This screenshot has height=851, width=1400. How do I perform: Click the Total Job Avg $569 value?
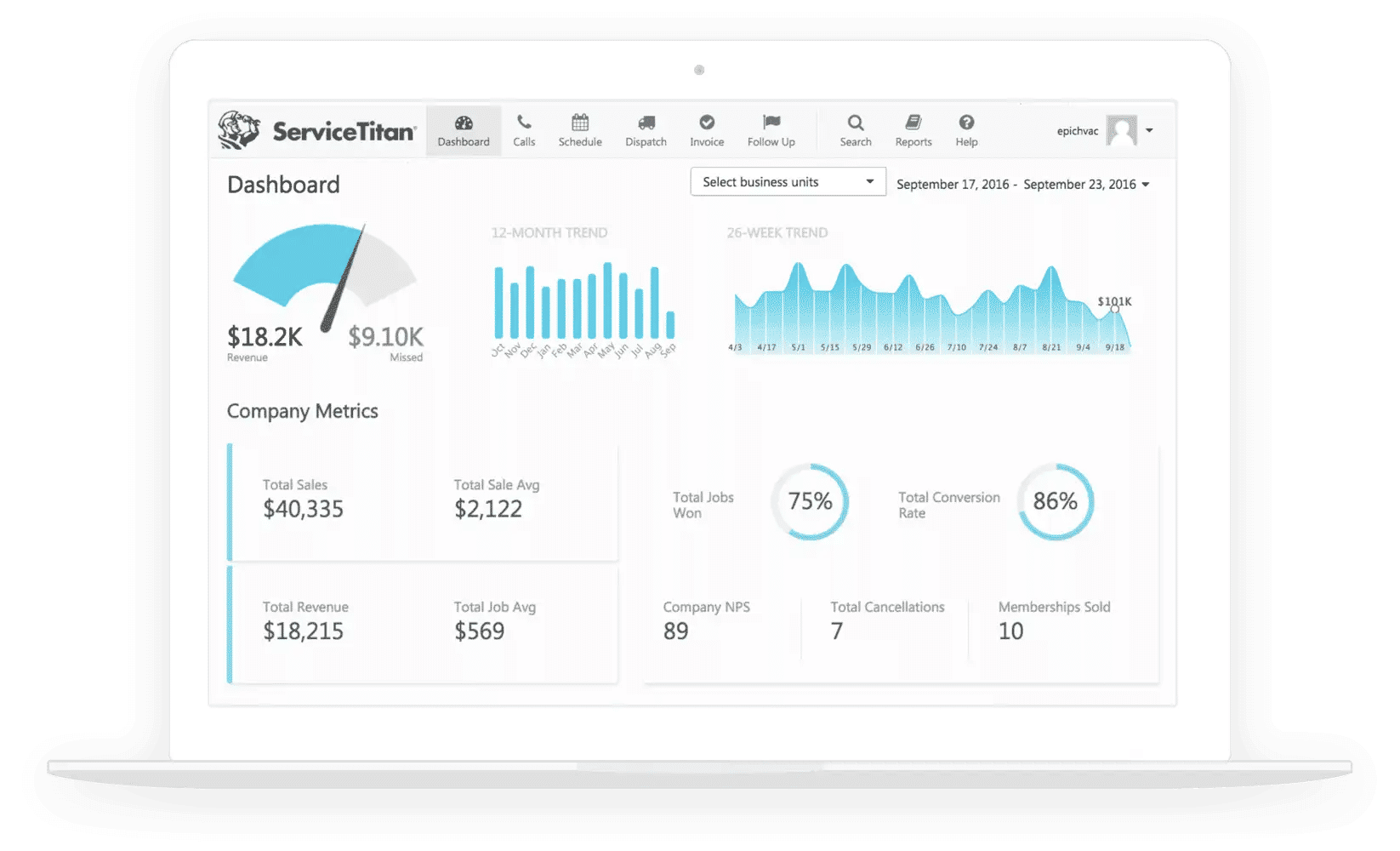479,631
